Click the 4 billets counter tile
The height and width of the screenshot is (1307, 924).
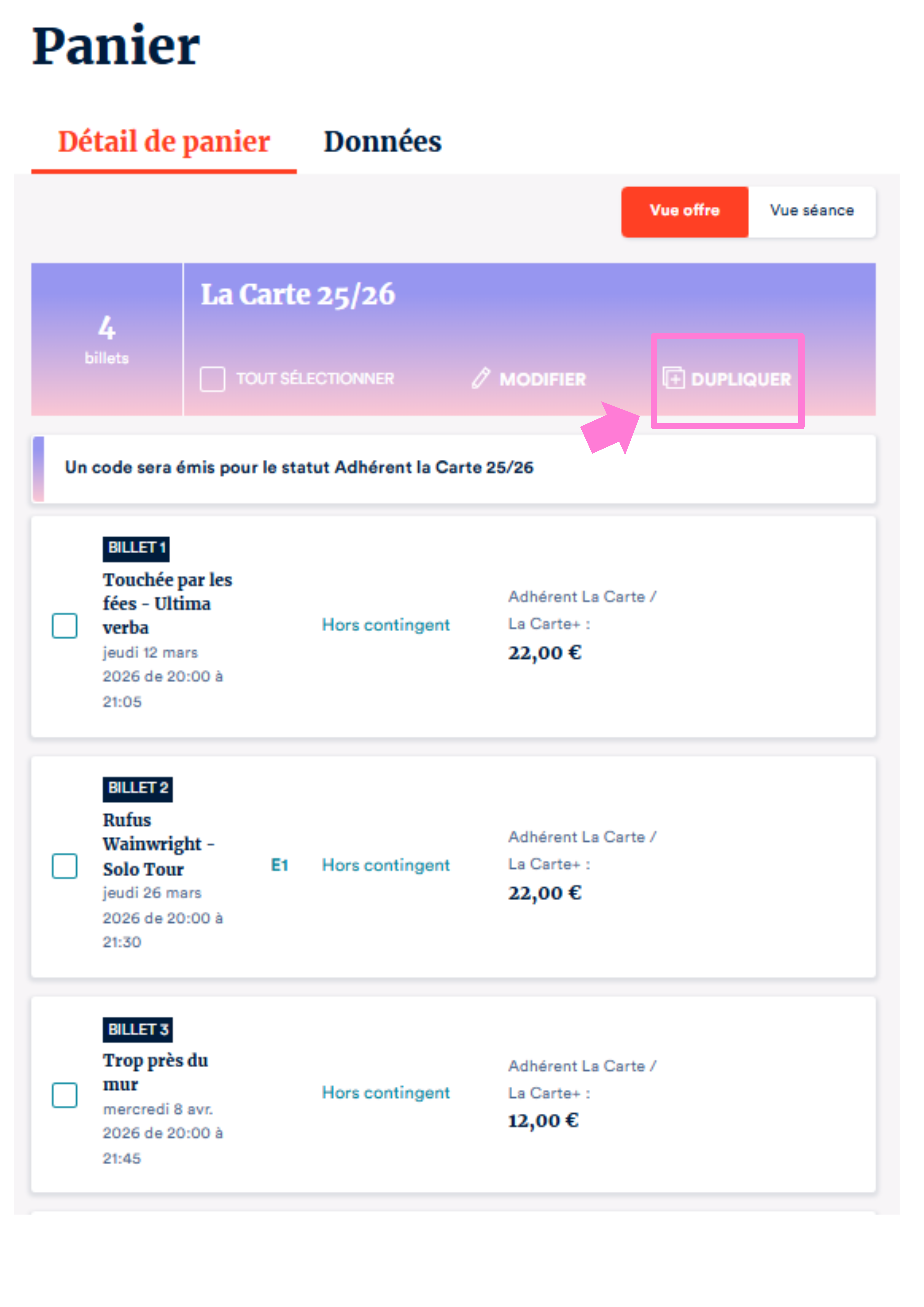pyautogui.click(x=107, y=339)
